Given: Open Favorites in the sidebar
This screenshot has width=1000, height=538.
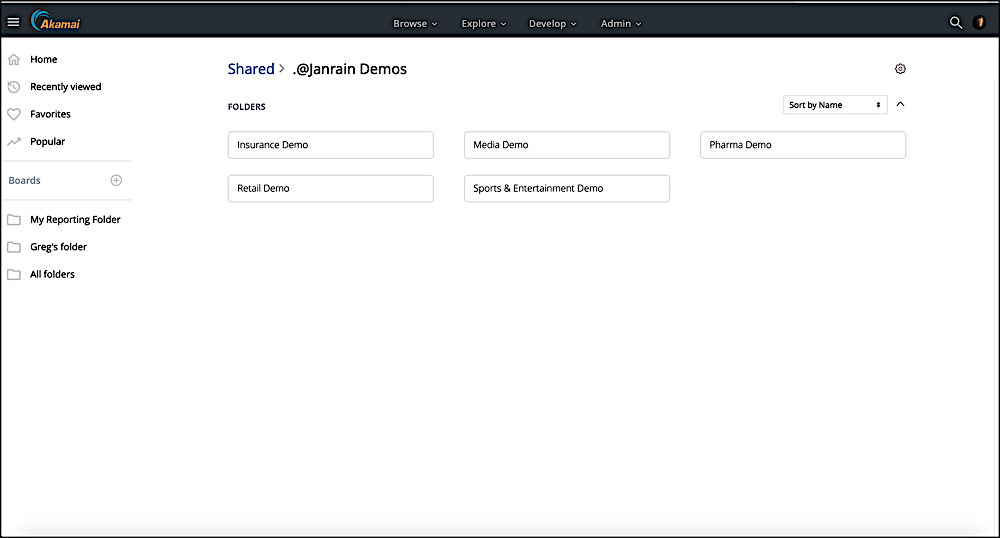Looking at the screenshot, I should 50,114.
